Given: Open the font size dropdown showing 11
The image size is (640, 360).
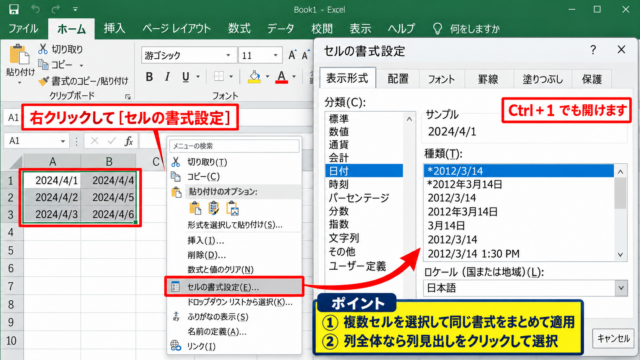Looking at the screenshot, I should tap(276, 56).
